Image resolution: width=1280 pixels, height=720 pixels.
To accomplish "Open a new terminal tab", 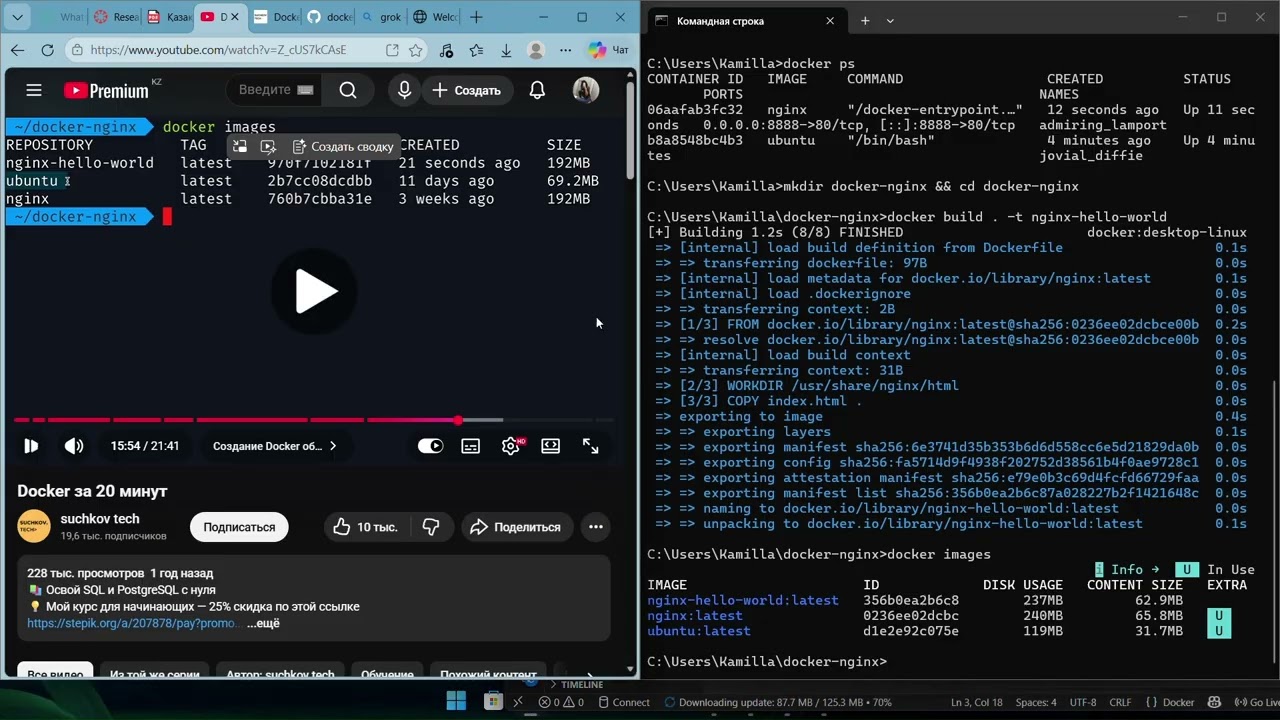I will tap(865, 20).
